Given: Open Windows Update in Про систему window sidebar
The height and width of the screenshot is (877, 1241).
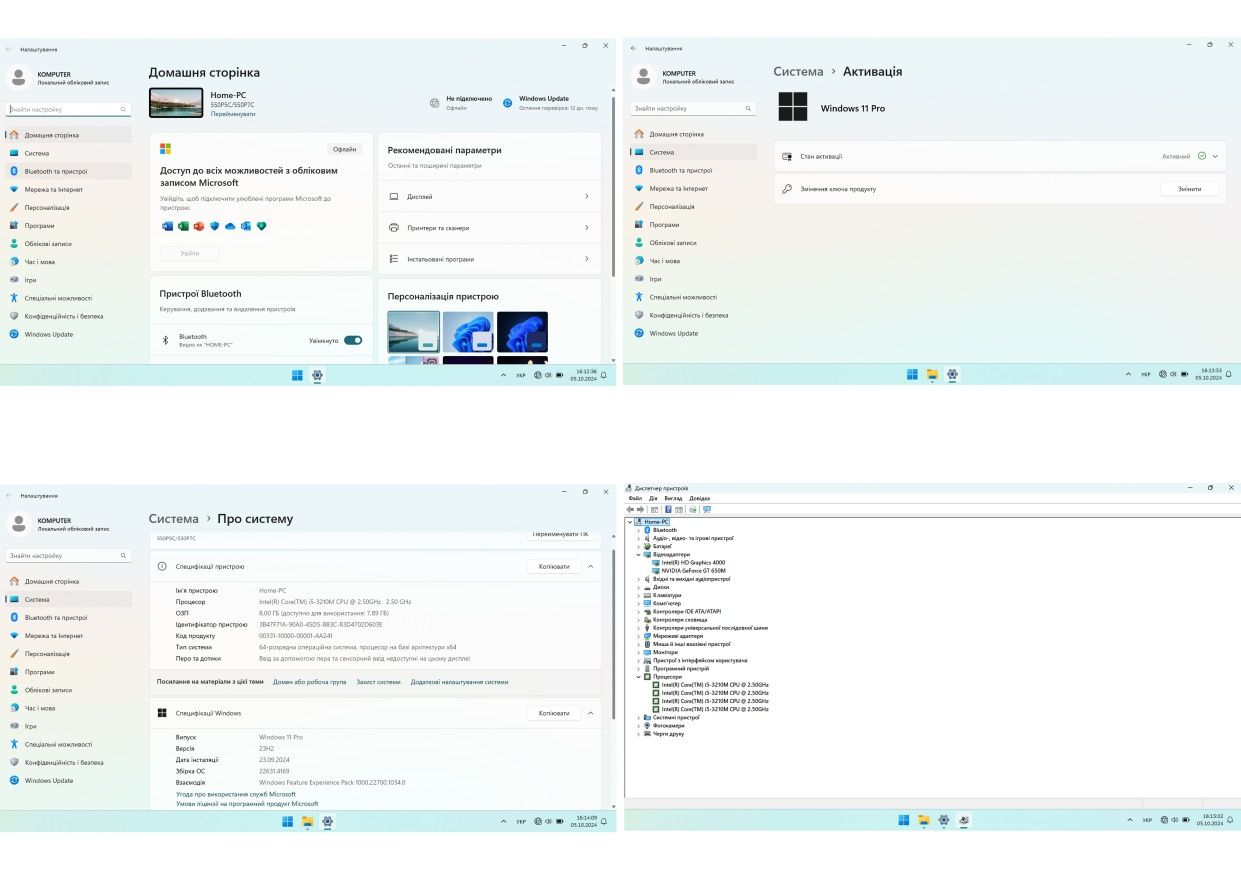Looking at the screenshot, I should (x=68, y=780).
